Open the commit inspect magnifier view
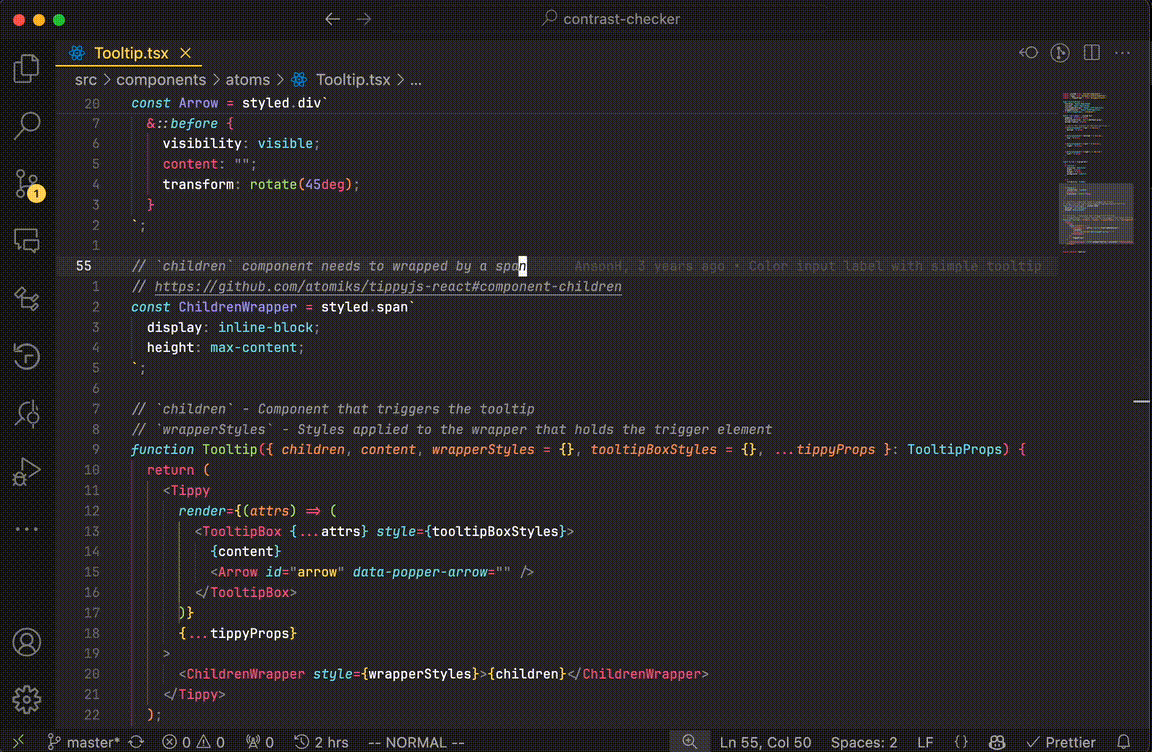Viewport: 1152px width, 752px height. (x=26, y=413)
